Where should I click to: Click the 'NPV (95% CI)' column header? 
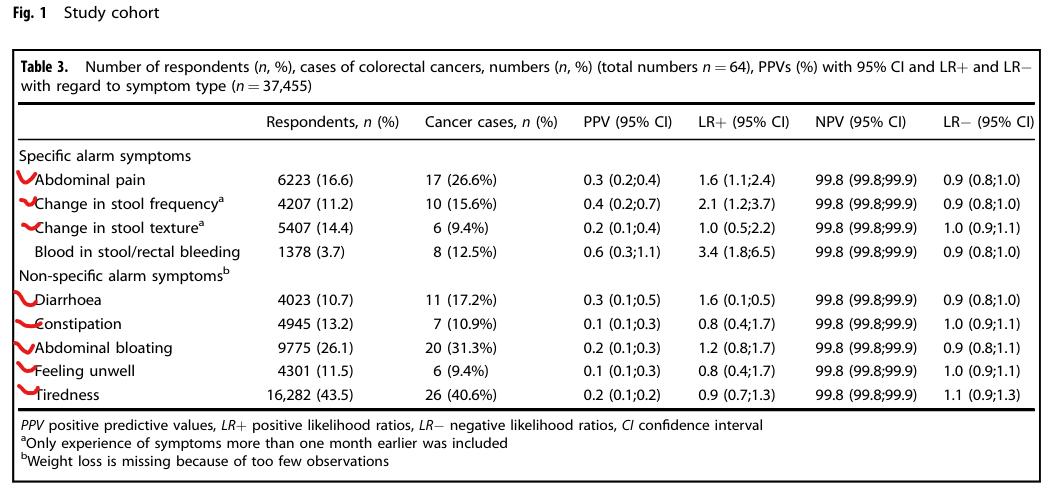861,123
